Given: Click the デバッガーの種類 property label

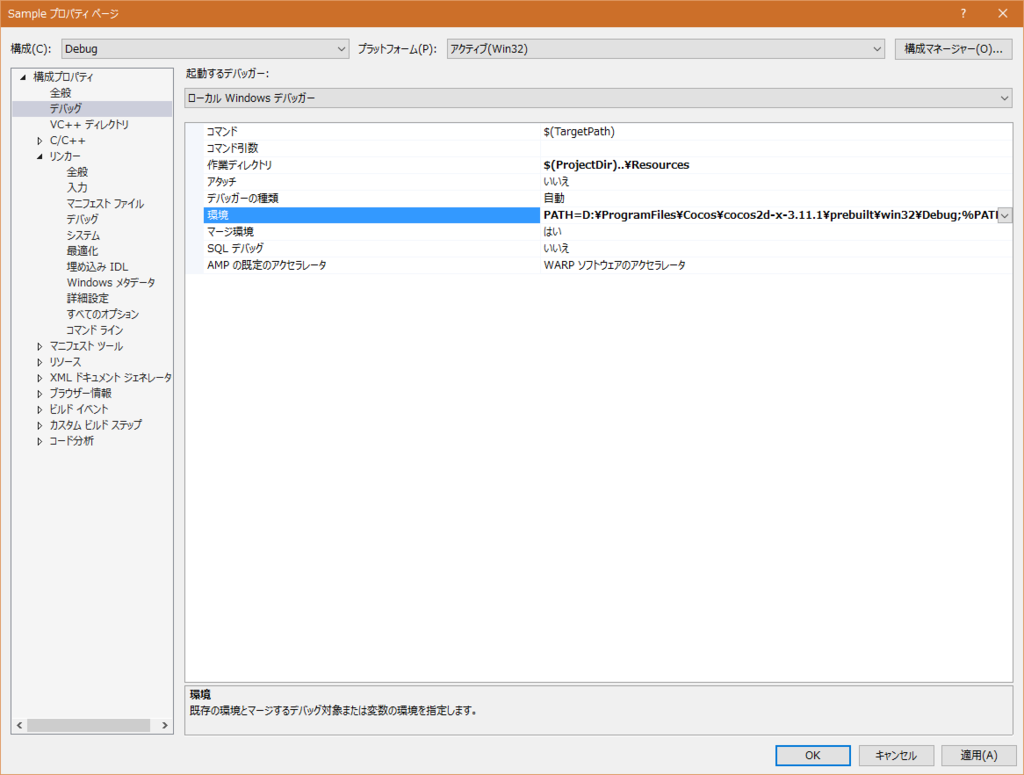Looking at the screenshot, I should [242, 198].
